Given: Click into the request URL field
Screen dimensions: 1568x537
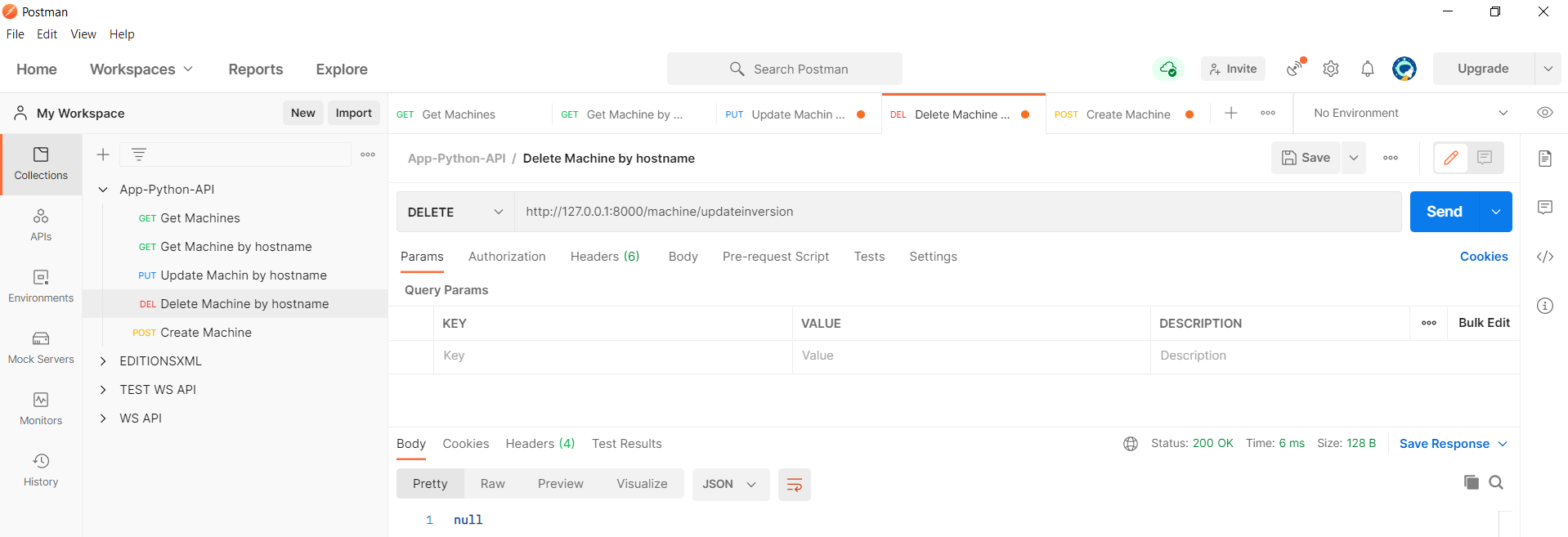Looking at the screenshot, I should pos(958,212).
